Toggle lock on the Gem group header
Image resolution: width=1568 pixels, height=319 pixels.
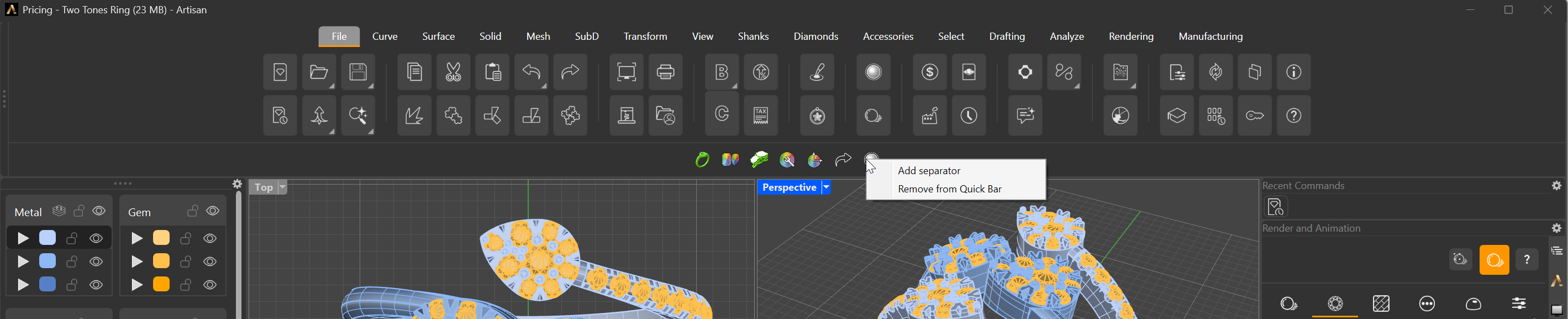pos(193,211)
